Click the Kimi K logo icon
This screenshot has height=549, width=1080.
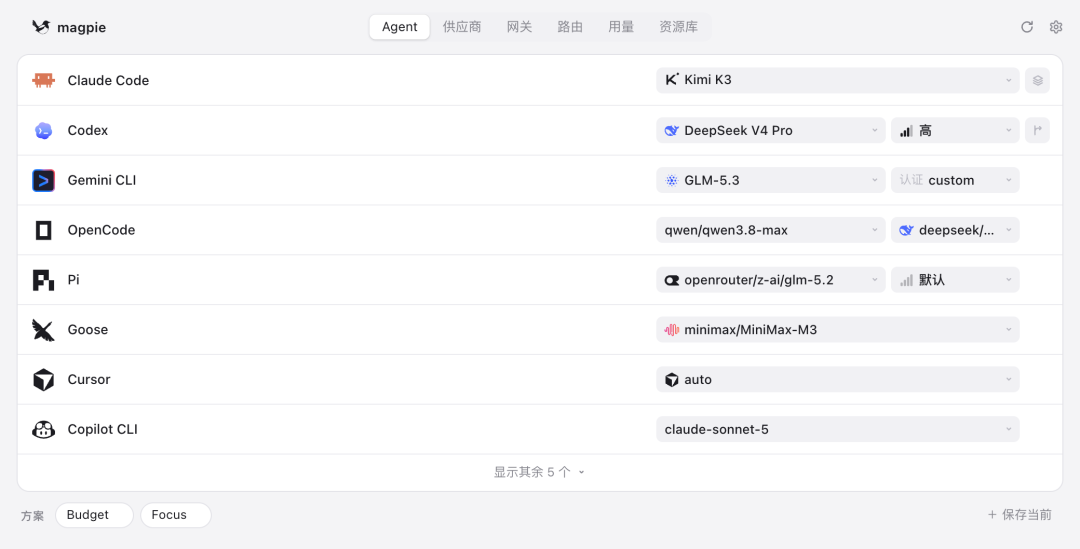pos(672,80)
